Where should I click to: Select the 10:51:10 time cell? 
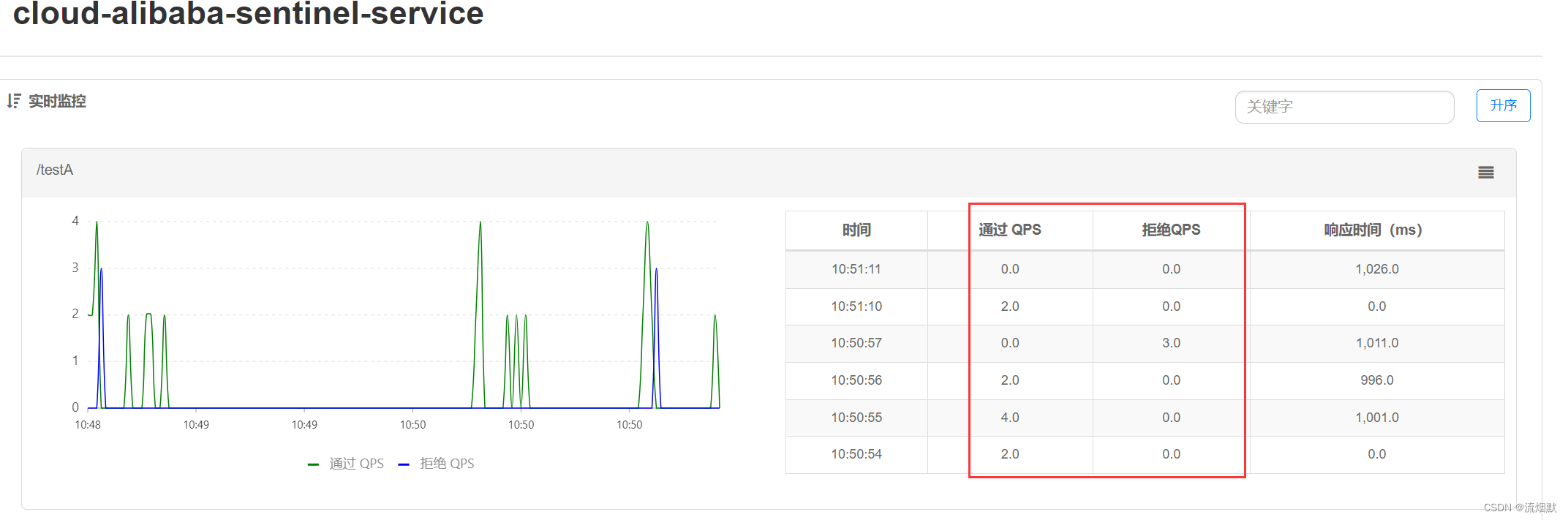point(856,306)
